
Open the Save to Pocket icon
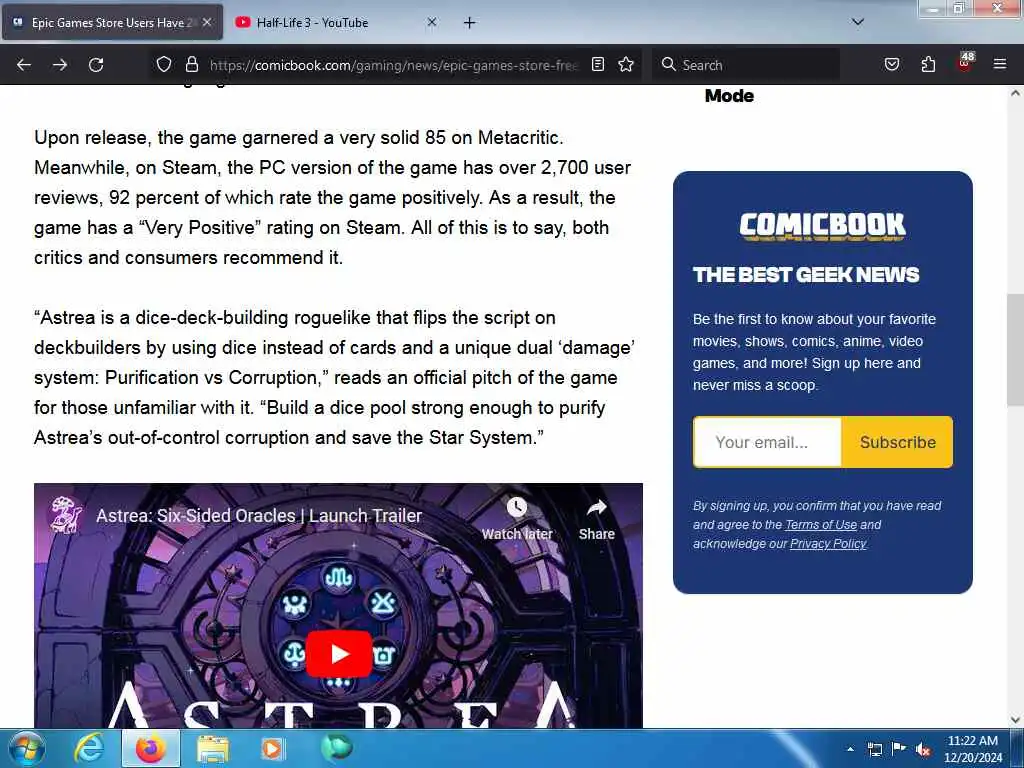pyautogui.click(x=891, y=64)
